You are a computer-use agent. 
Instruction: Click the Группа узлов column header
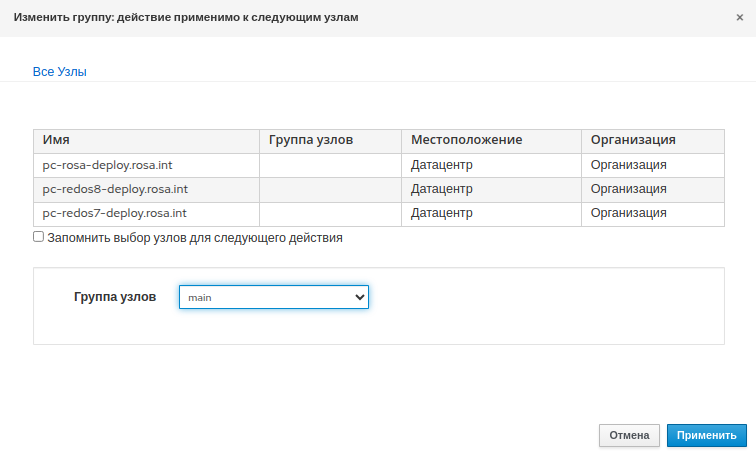(311, 140)
